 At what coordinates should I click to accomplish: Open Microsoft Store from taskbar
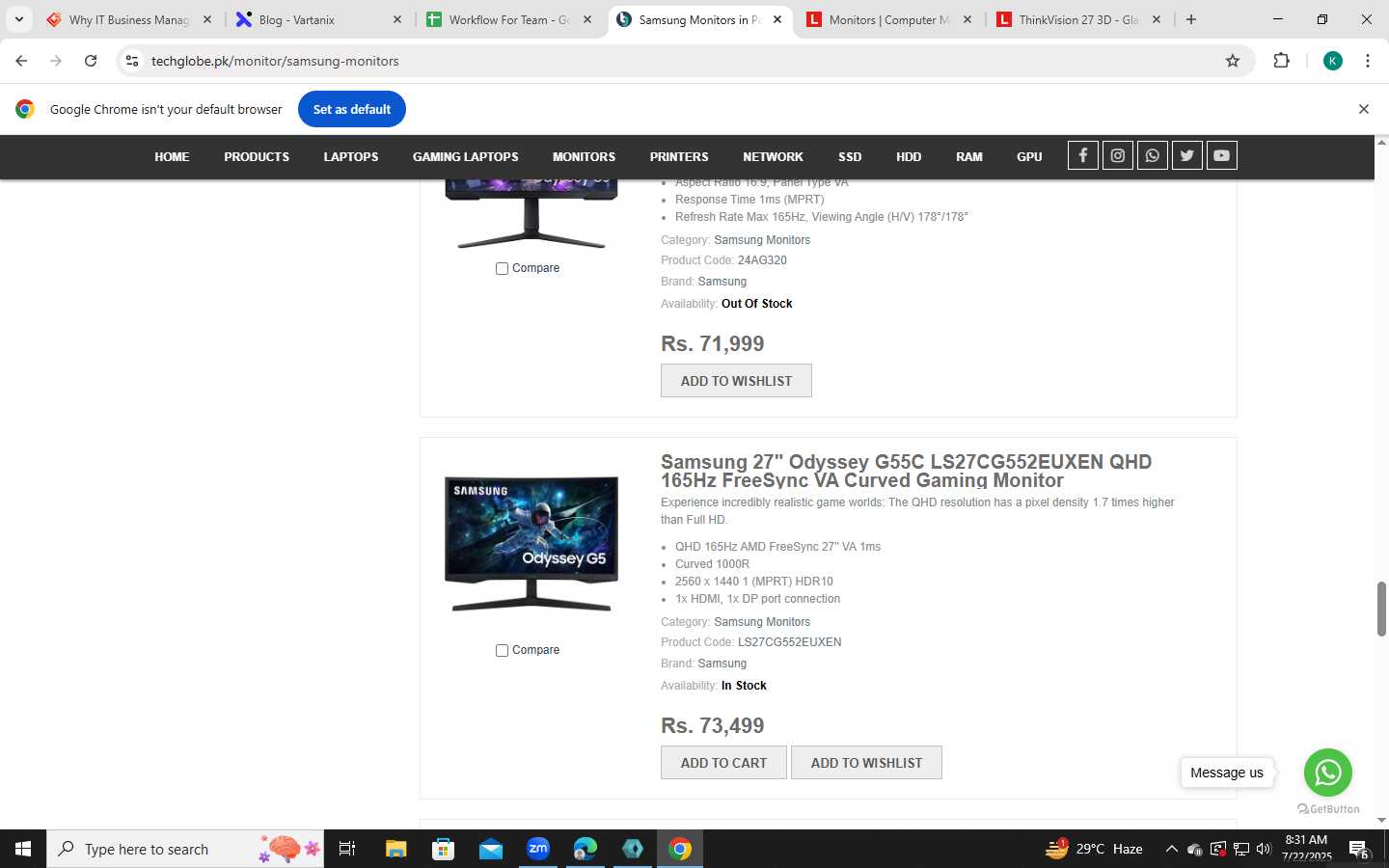[x=444, y=849]
